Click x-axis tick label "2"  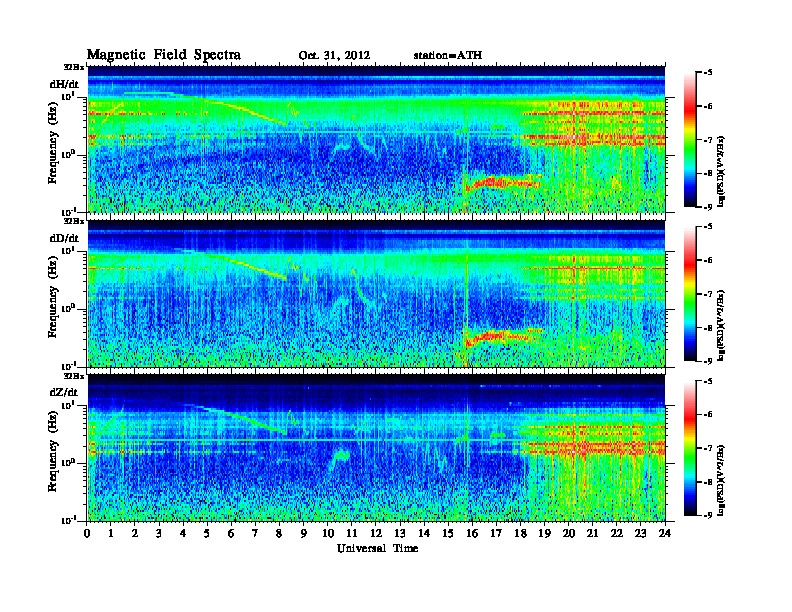pos(135,533)
